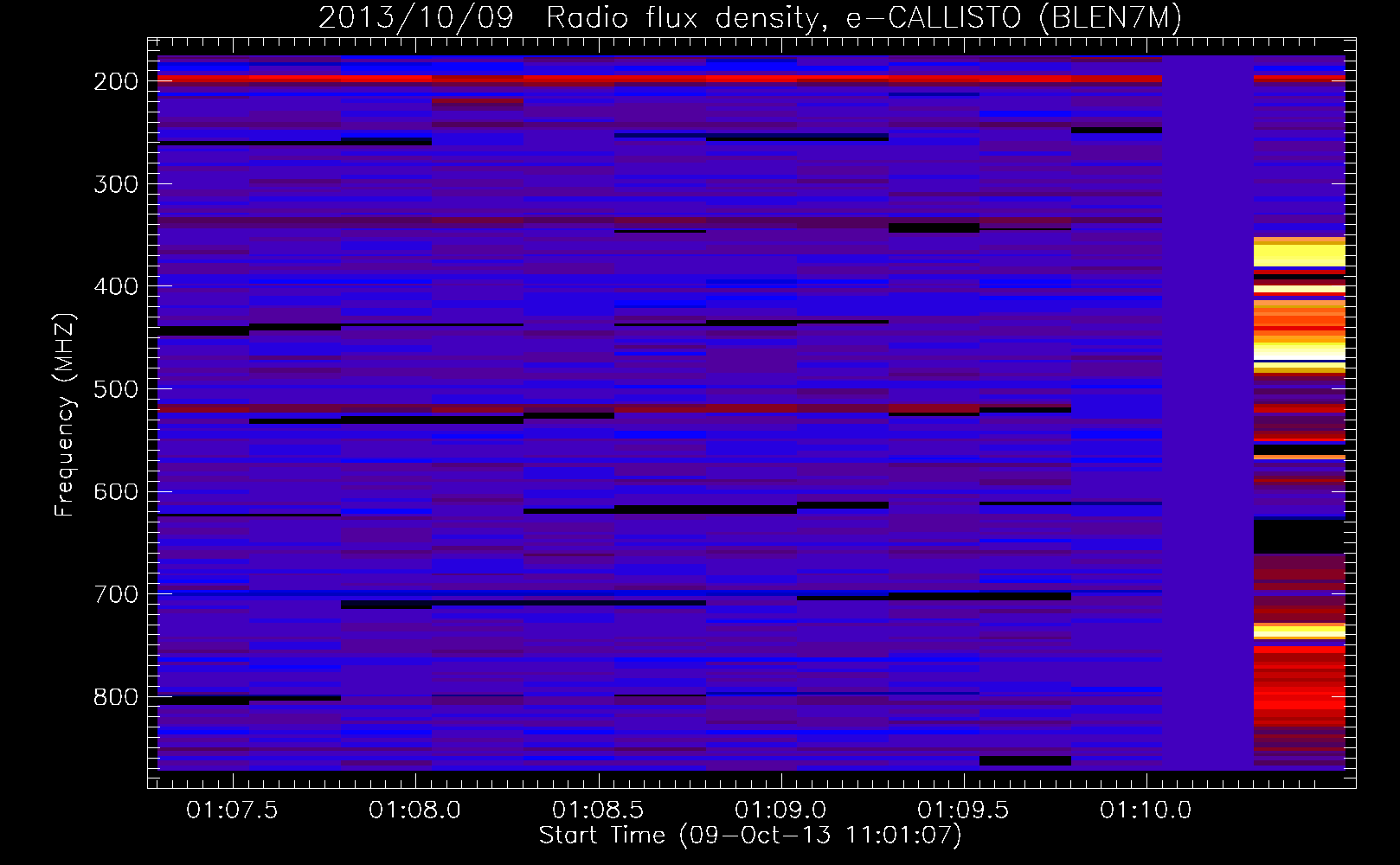Click the 500 frequency tick label
This screenshot has width=1400, height=865.
coord(116,389)
